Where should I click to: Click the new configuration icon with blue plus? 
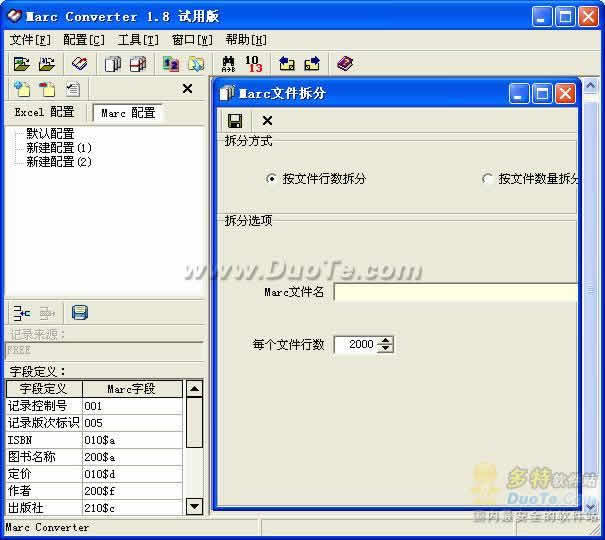[22, 89]
